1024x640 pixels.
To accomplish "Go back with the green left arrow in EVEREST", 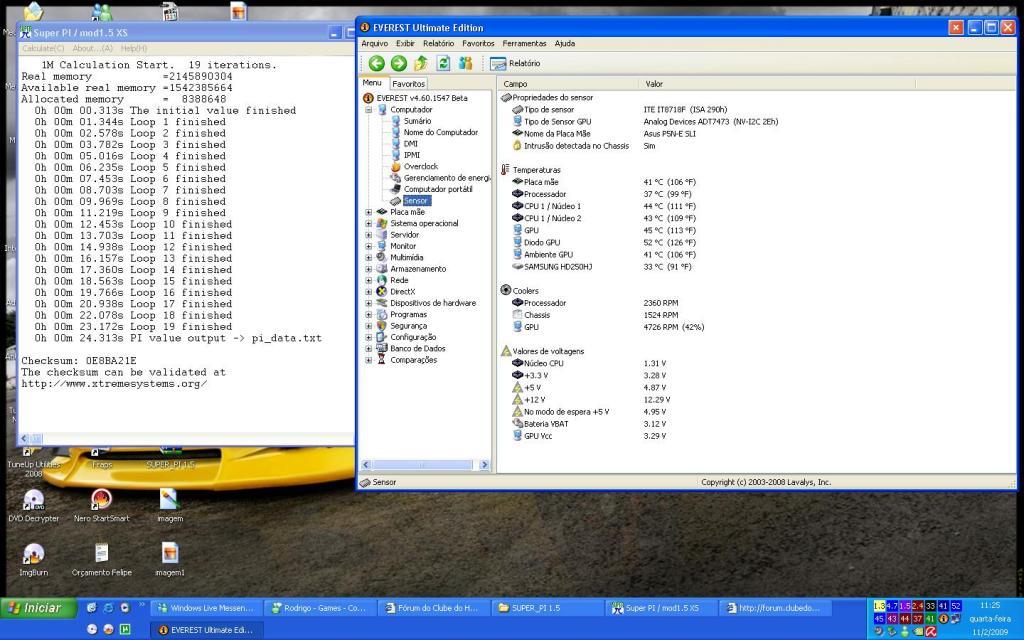I will pyautogui.click(x=376, y=63).
